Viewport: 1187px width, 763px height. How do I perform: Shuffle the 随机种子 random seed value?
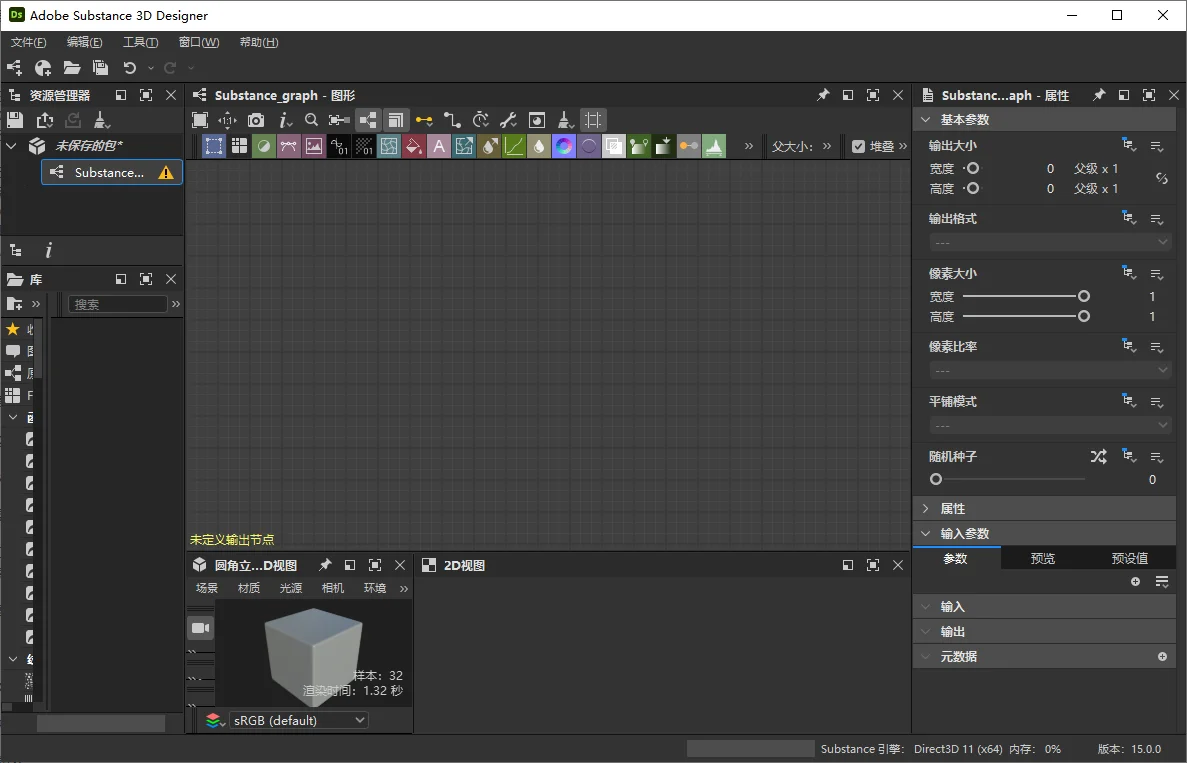point(1098,456)
